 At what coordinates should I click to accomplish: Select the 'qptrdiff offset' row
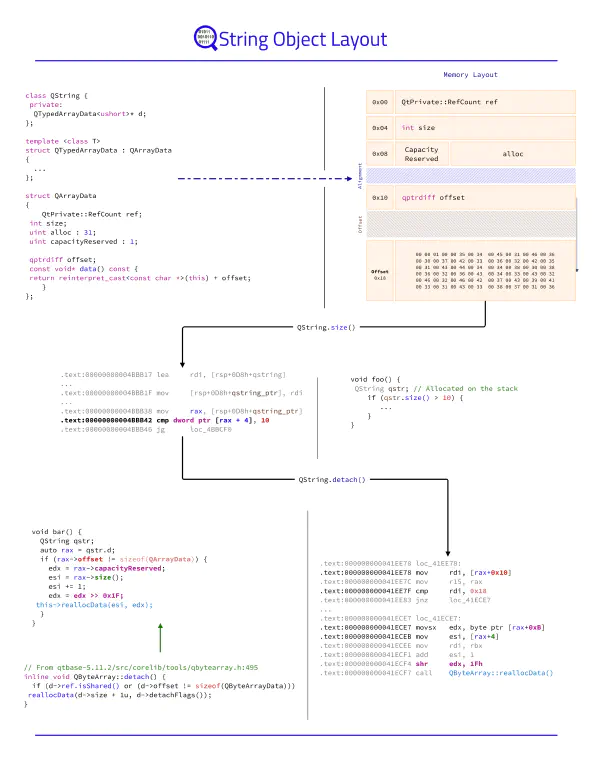pyautogui.click(x=433, y=198)
